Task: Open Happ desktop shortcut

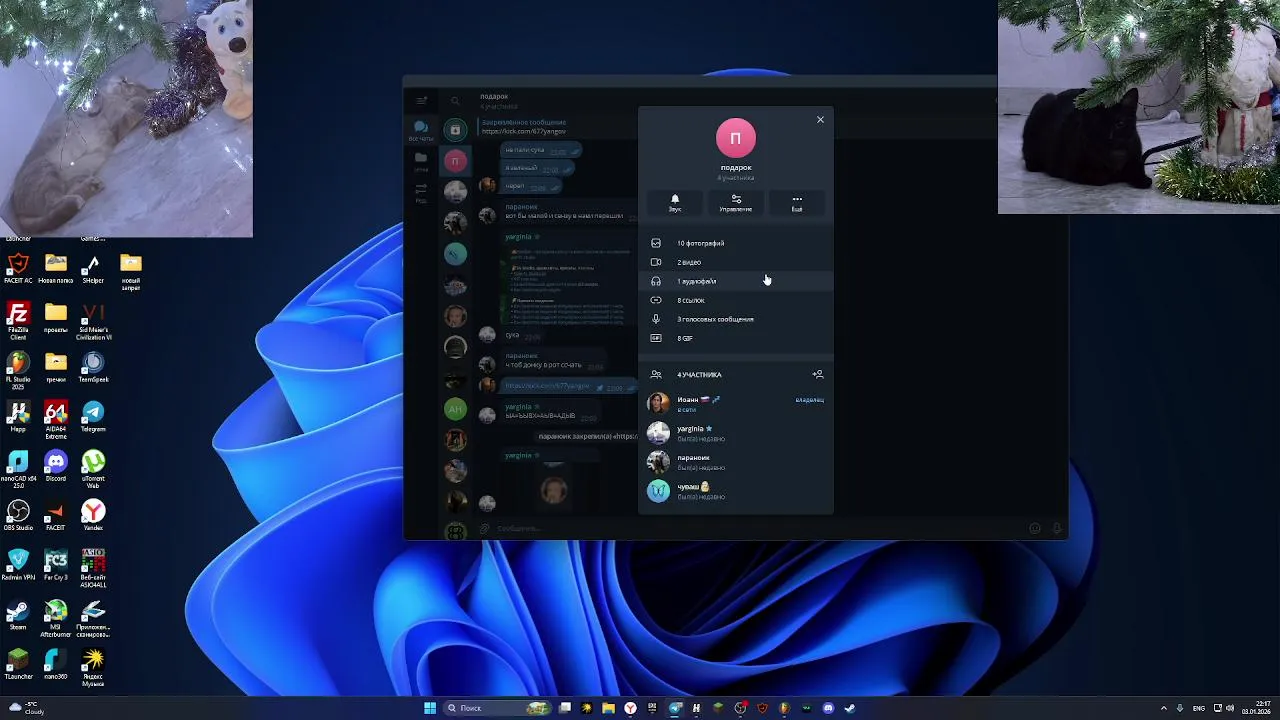Action: [18, 417]
